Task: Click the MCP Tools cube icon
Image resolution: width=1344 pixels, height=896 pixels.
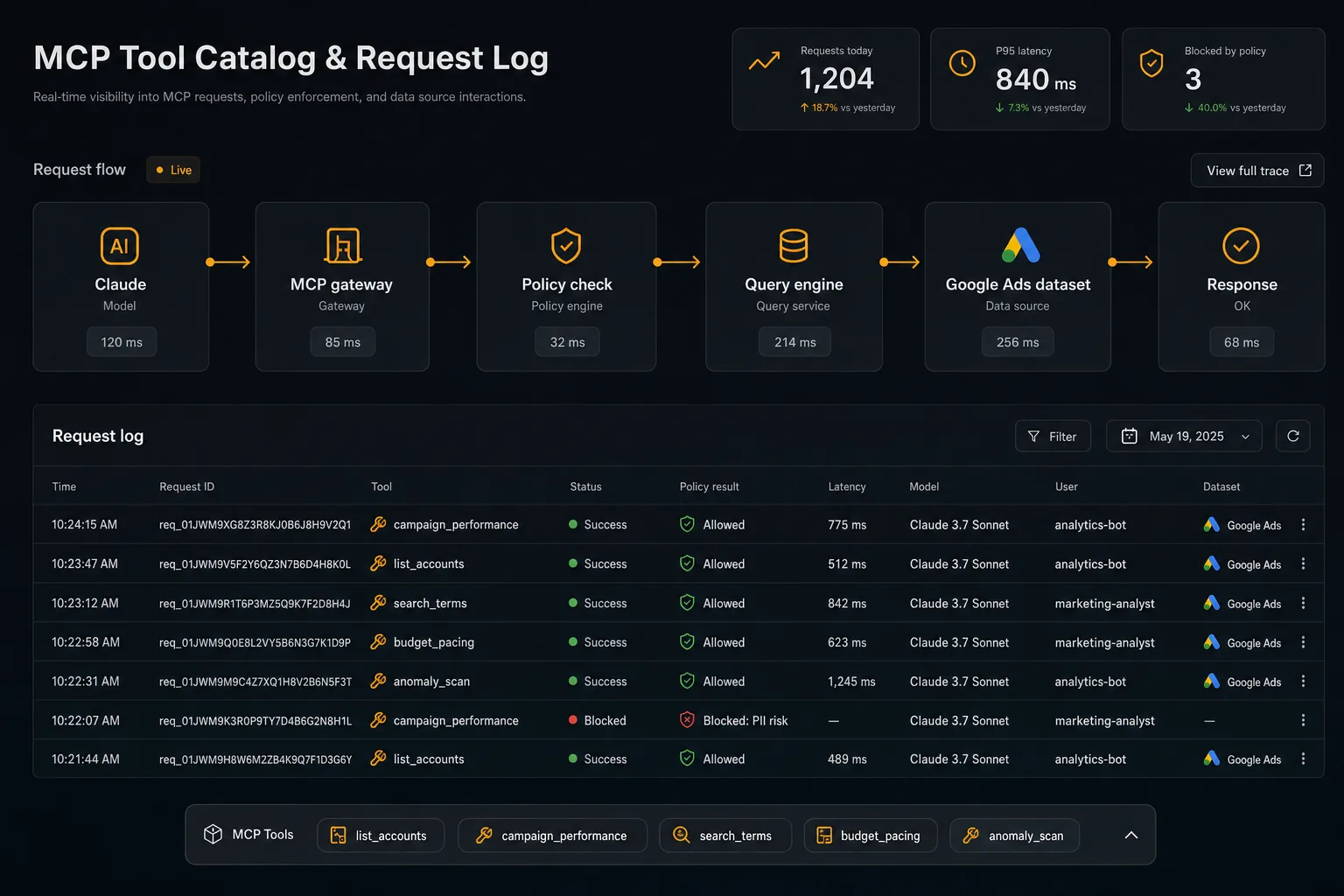Action: (x=213, y=834)
